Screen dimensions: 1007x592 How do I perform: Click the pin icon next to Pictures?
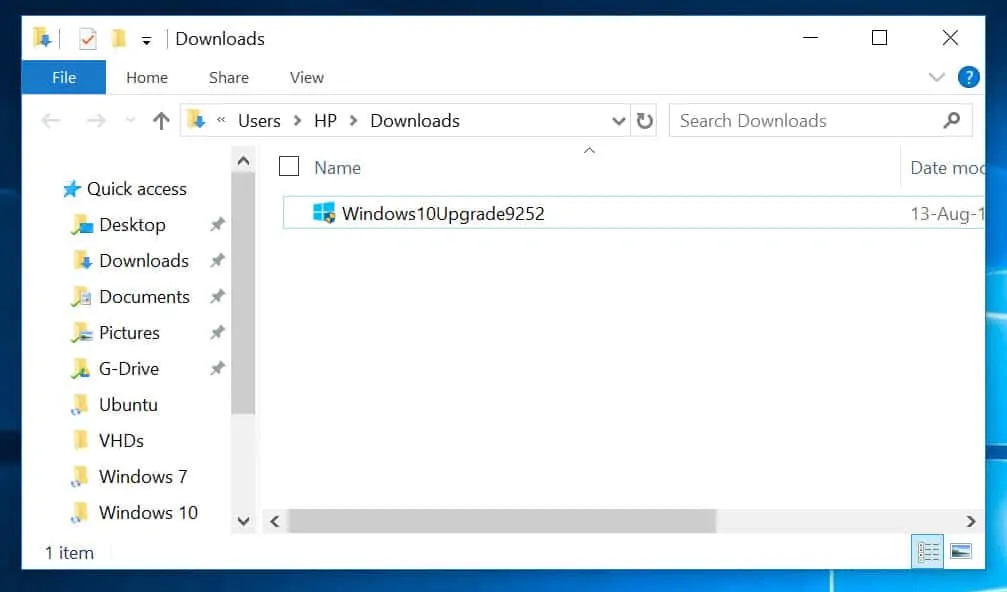tap(218, 332)
